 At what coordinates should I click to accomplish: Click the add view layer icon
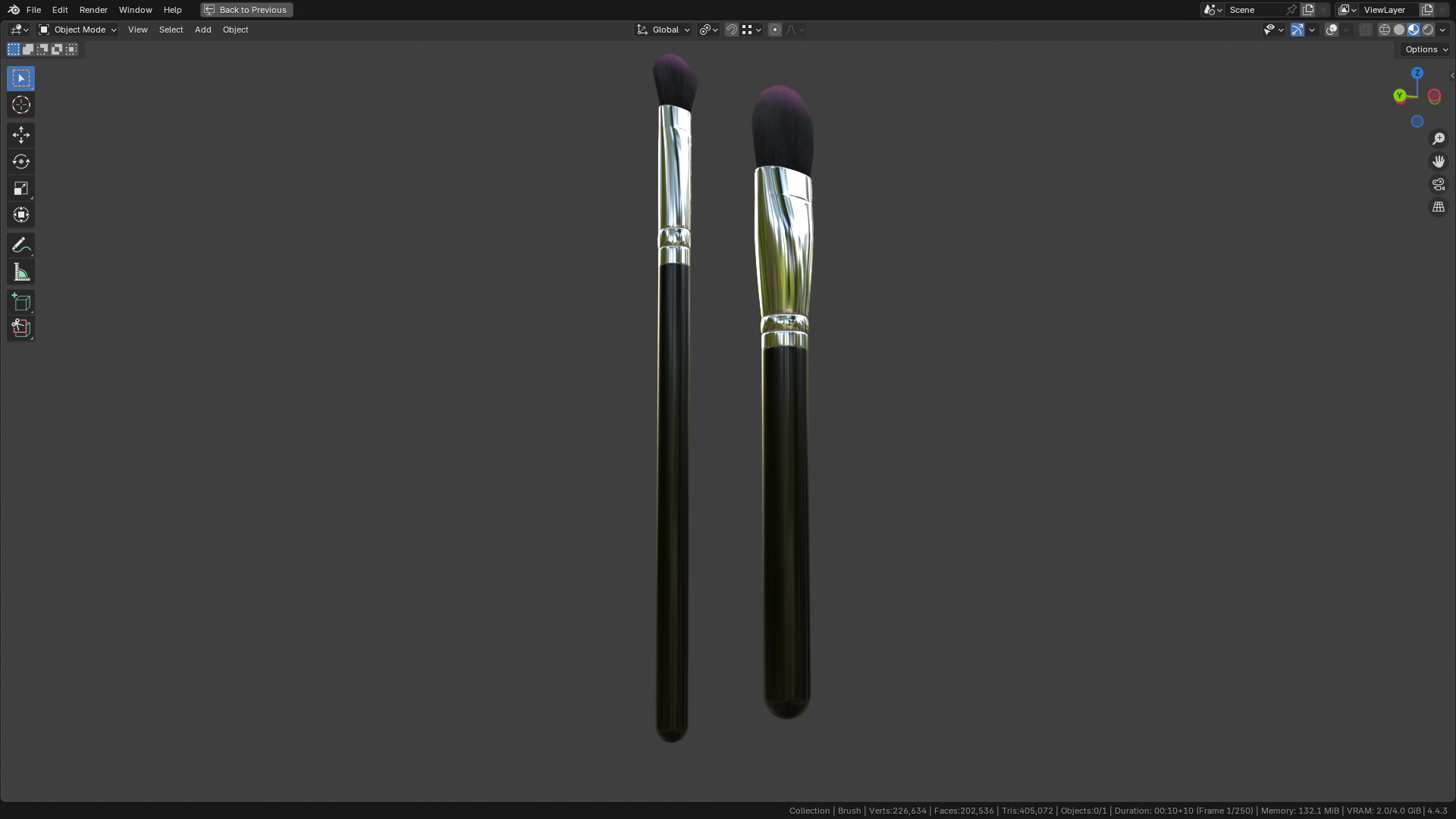(1426, 10)
